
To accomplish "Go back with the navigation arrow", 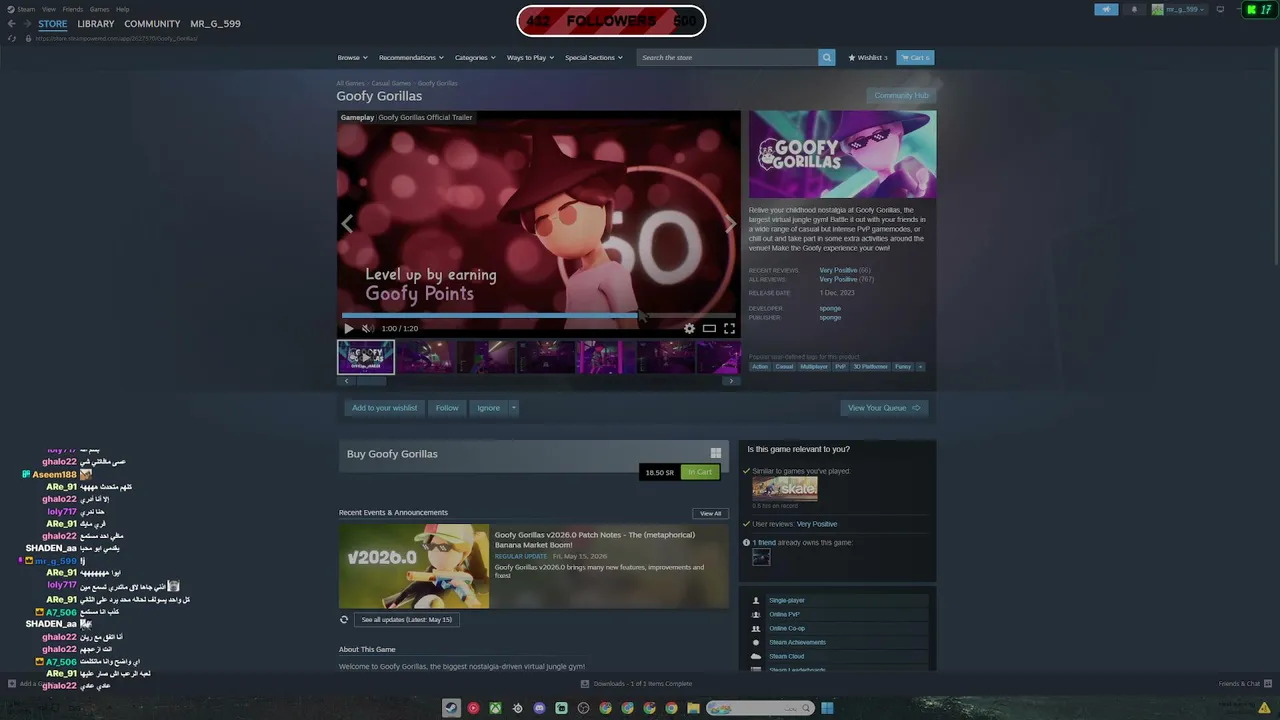I will coord(12,24).
